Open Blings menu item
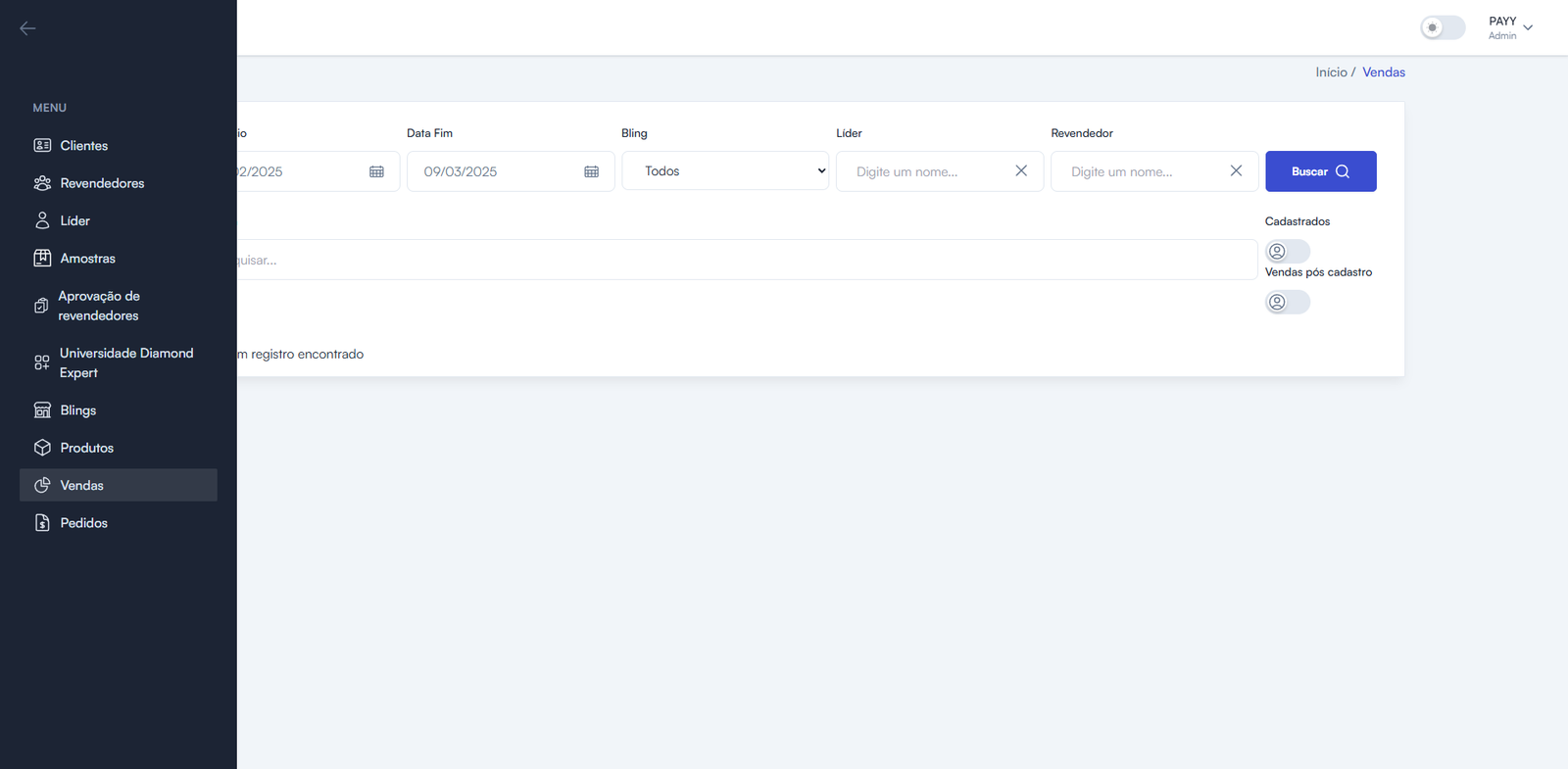This screenshot has width=1568, height=769. (119, 409)
